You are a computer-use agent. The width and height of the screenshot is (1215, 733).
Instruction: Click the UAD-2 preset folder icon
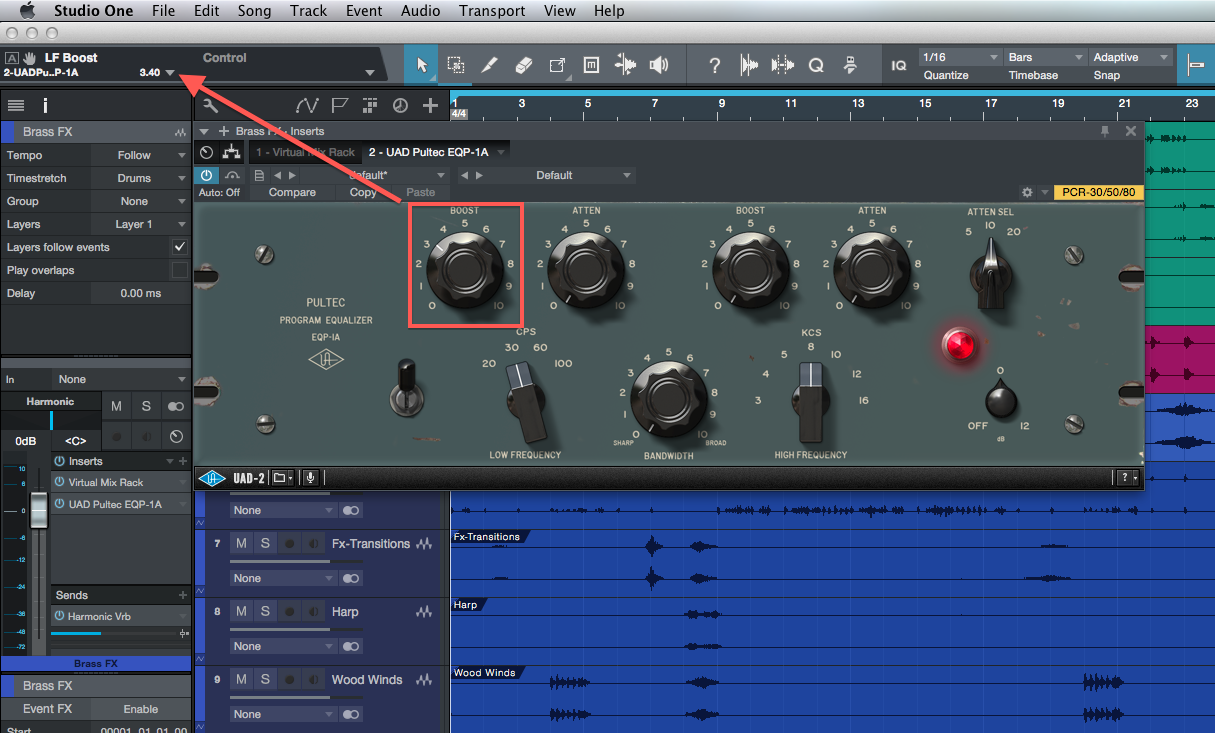coord(283,478)
